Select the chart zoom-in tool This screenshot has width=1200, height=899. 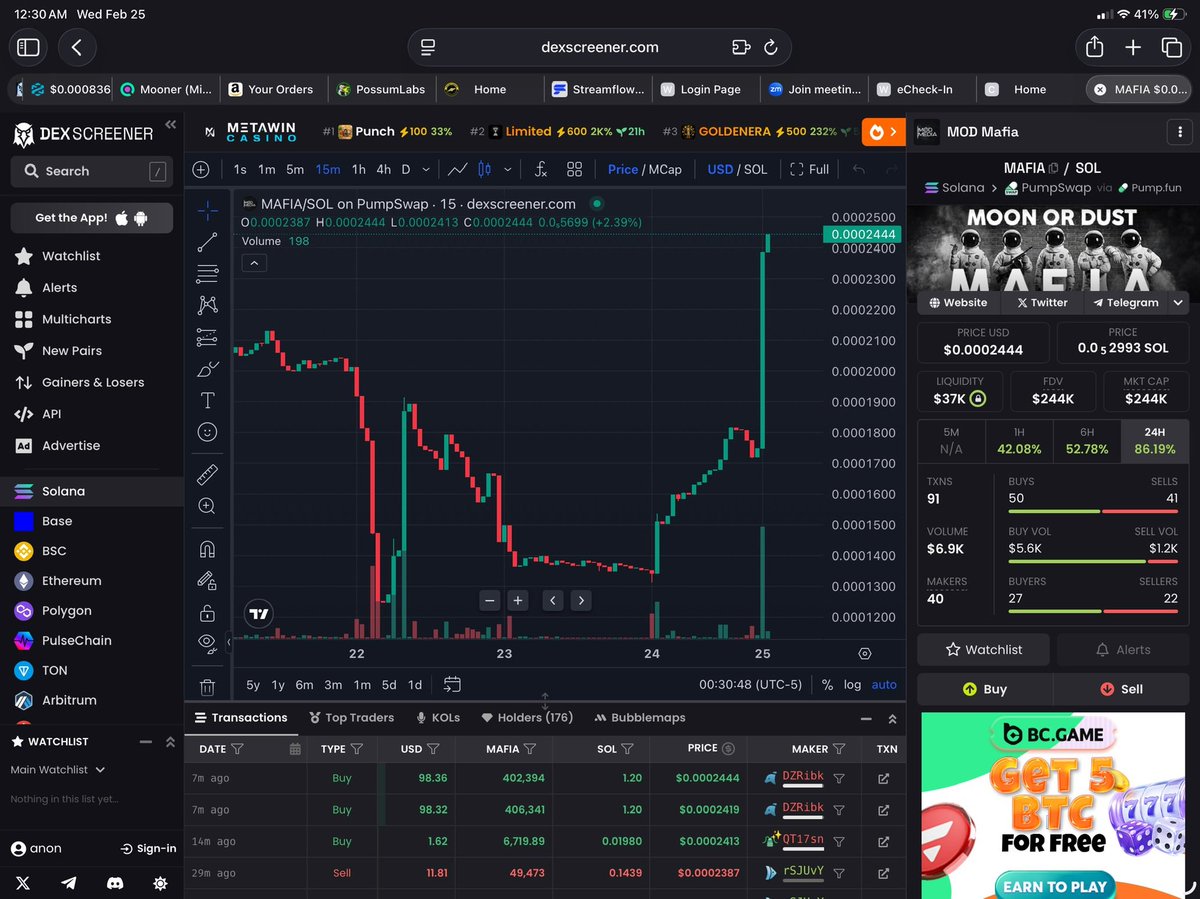[207, 506]
